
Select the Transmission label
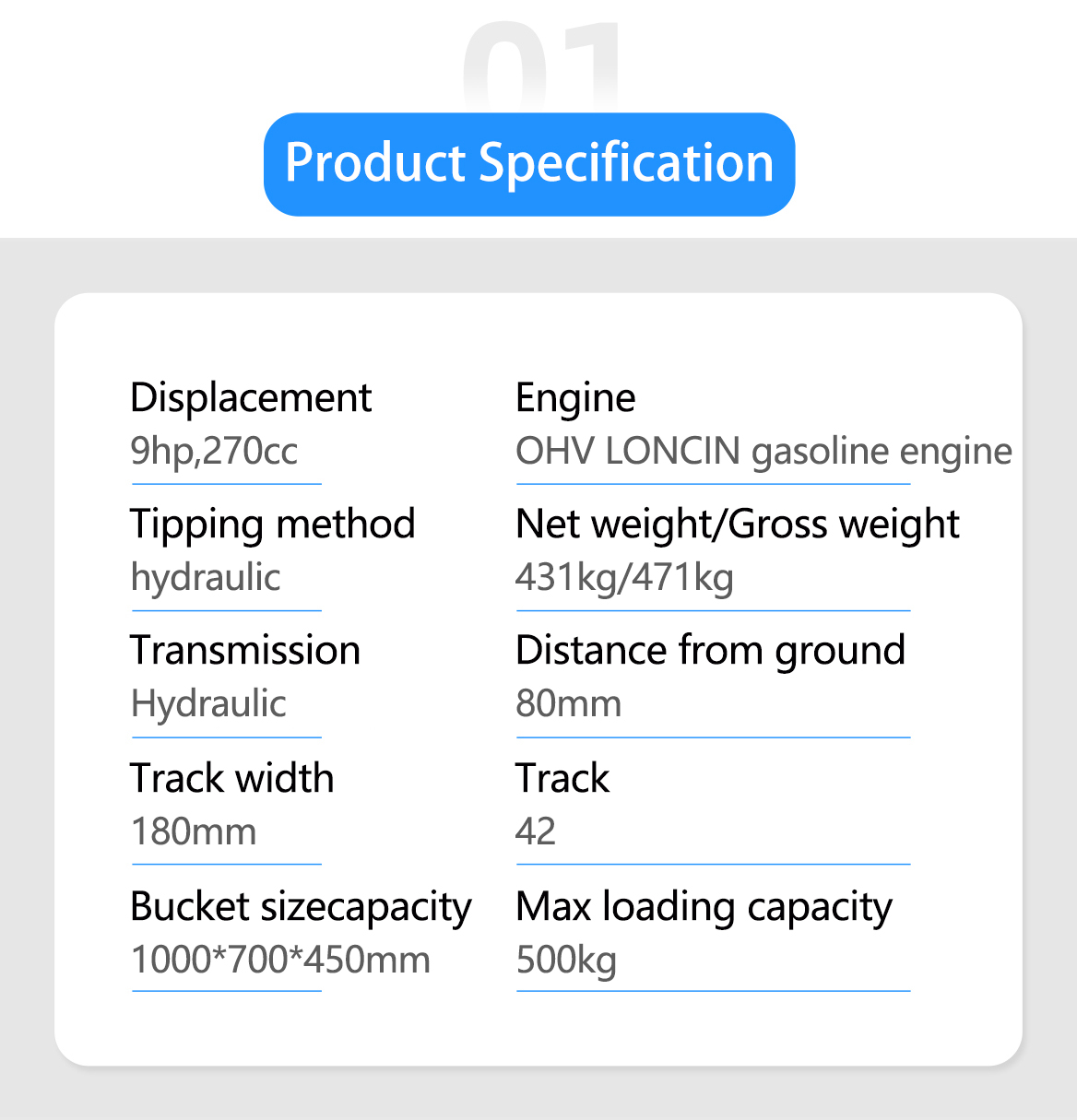coord(245,651)
